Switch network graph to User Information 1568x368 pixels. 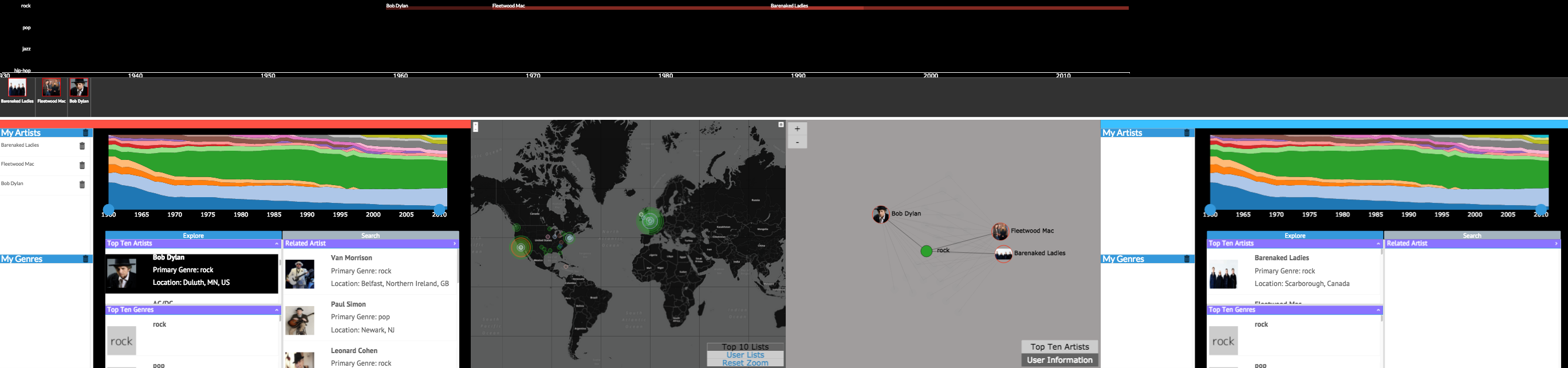(x=1059, y=360)
